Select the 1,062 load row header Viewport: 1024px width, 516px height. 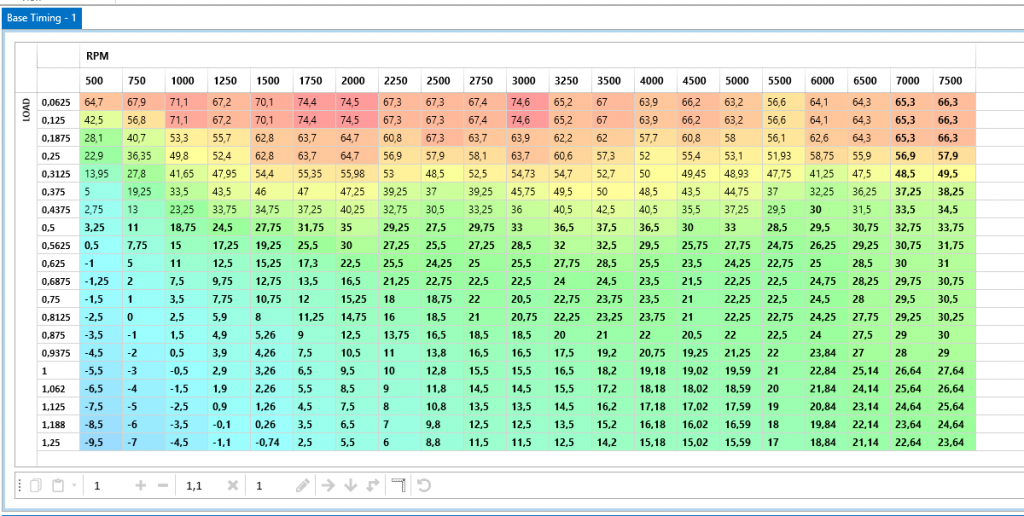point(58,389)
